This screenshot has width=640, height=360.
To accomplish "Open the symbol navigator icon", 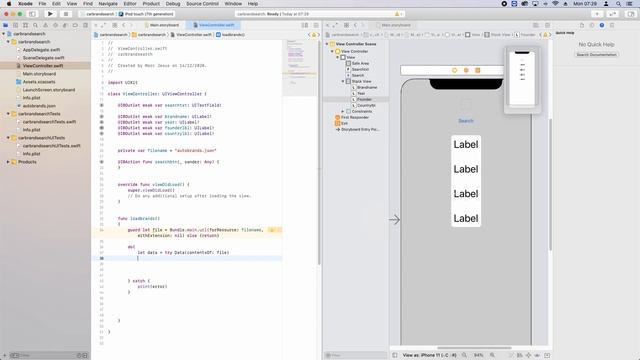I will (25, 25).
